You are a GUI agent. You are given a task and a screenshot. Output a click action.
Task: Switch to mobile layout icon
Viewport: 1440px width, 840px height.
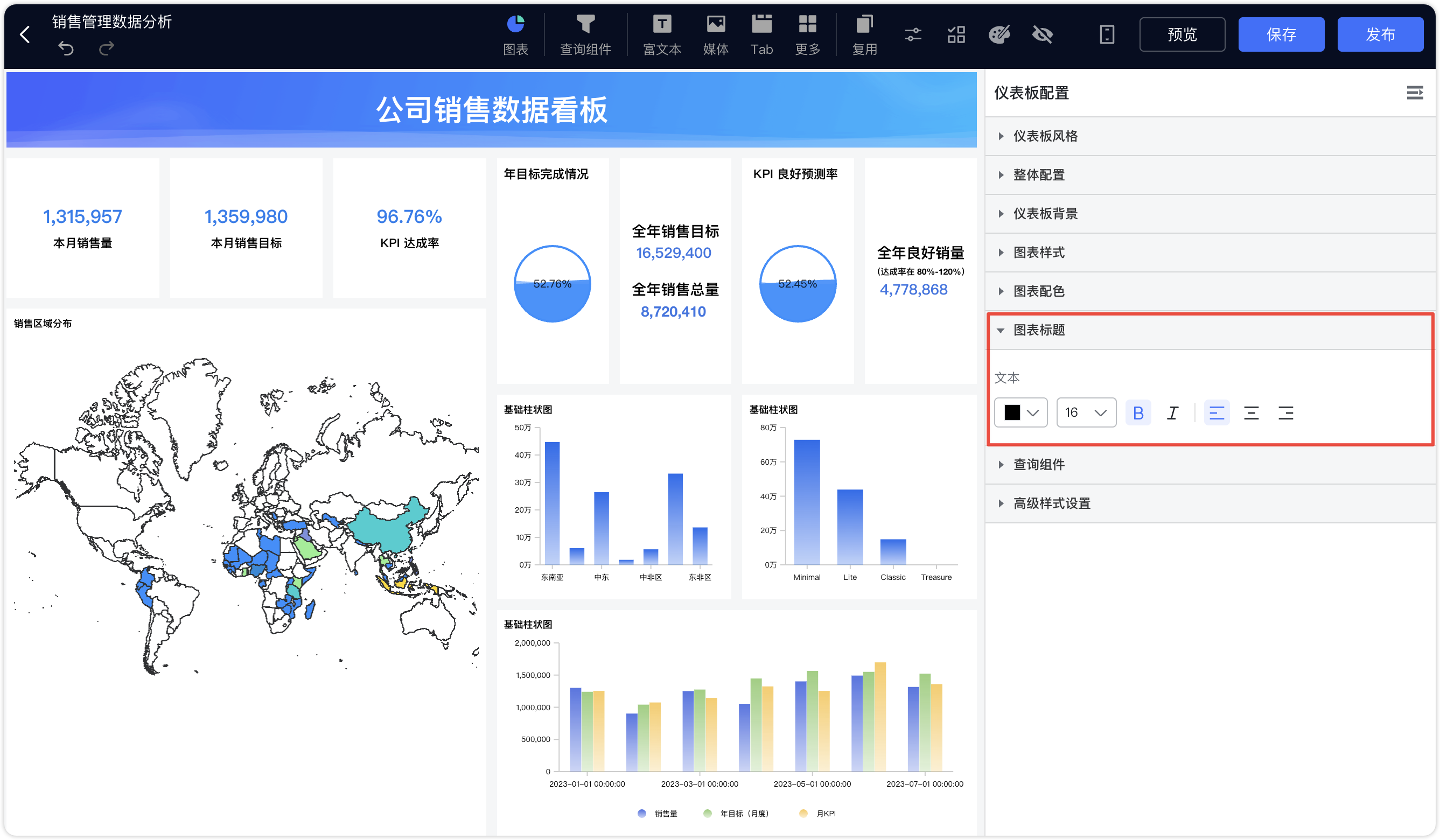tap(1107, 34)
